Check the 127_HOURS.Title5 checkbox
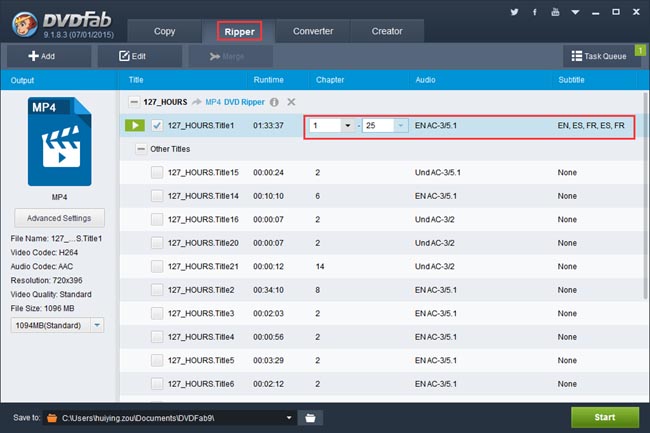Viewport: 650px width, 433px height. point(157,360)
